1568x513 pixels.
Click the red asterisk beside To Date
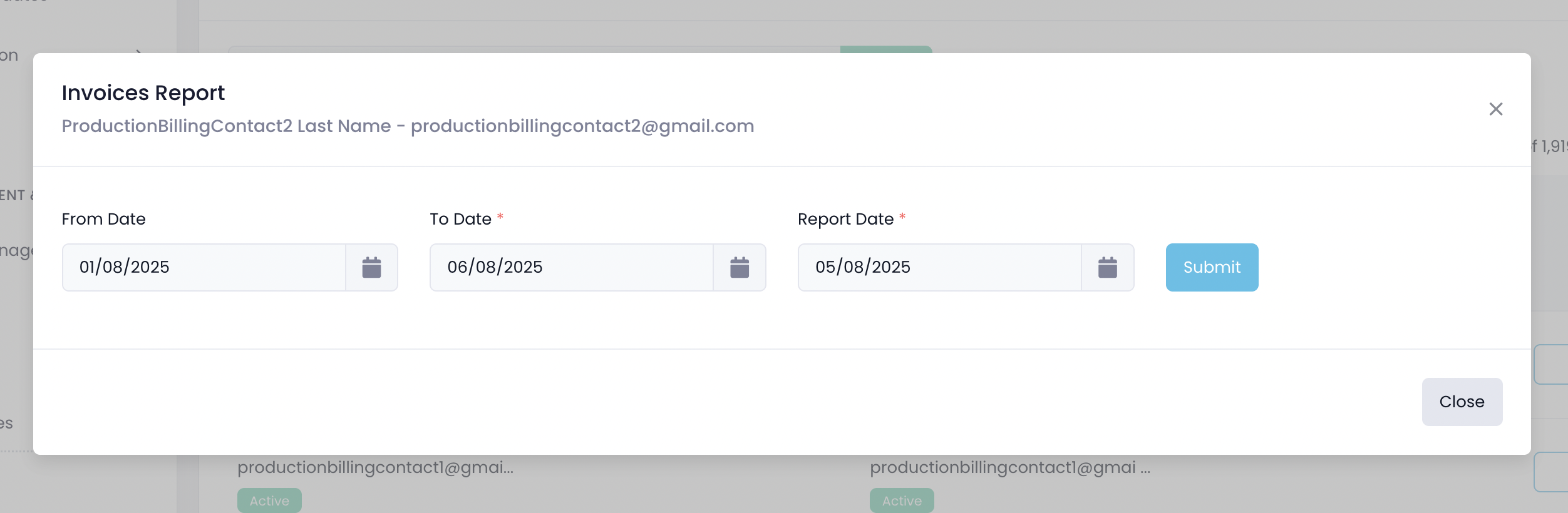pos(500,216)
